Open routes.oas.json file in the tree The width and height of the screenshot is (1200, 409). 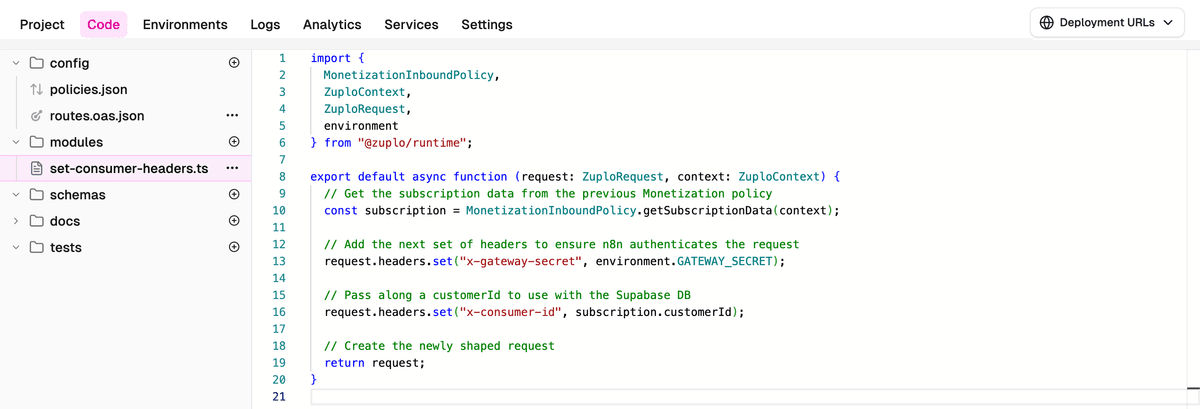[x=97, y=116]
